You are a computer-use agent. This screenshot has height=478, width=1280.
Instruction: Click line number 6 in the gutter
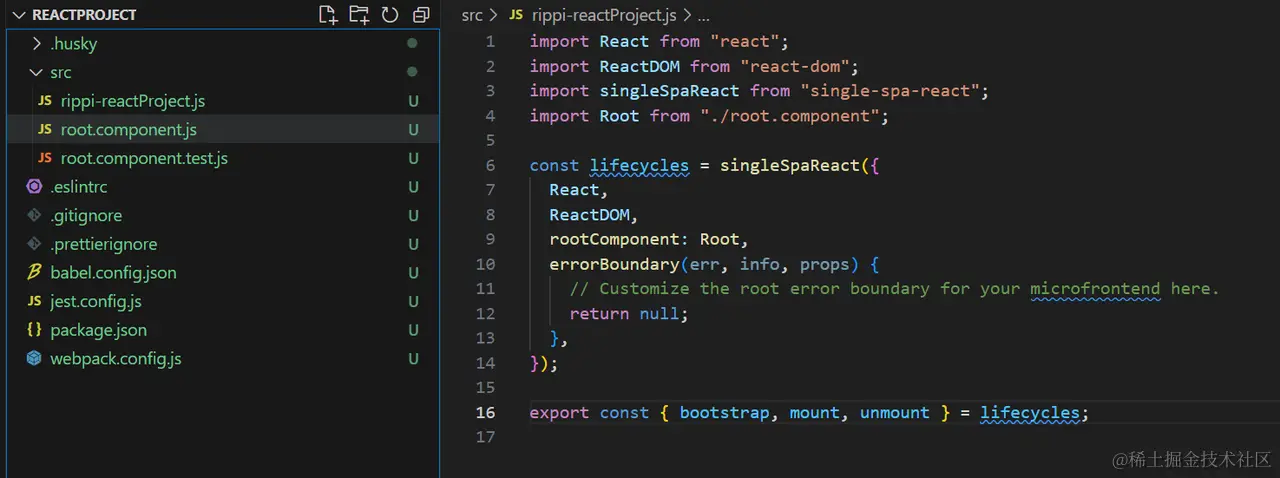pyautogui.click(x=490, y=165)
